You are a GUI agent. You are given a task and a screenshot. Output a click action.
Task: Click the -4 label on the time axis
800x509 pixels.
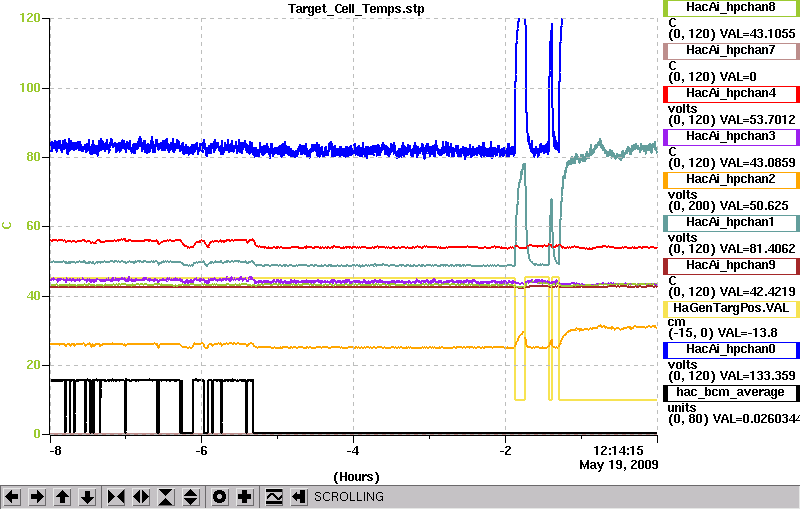click(353, 451)
